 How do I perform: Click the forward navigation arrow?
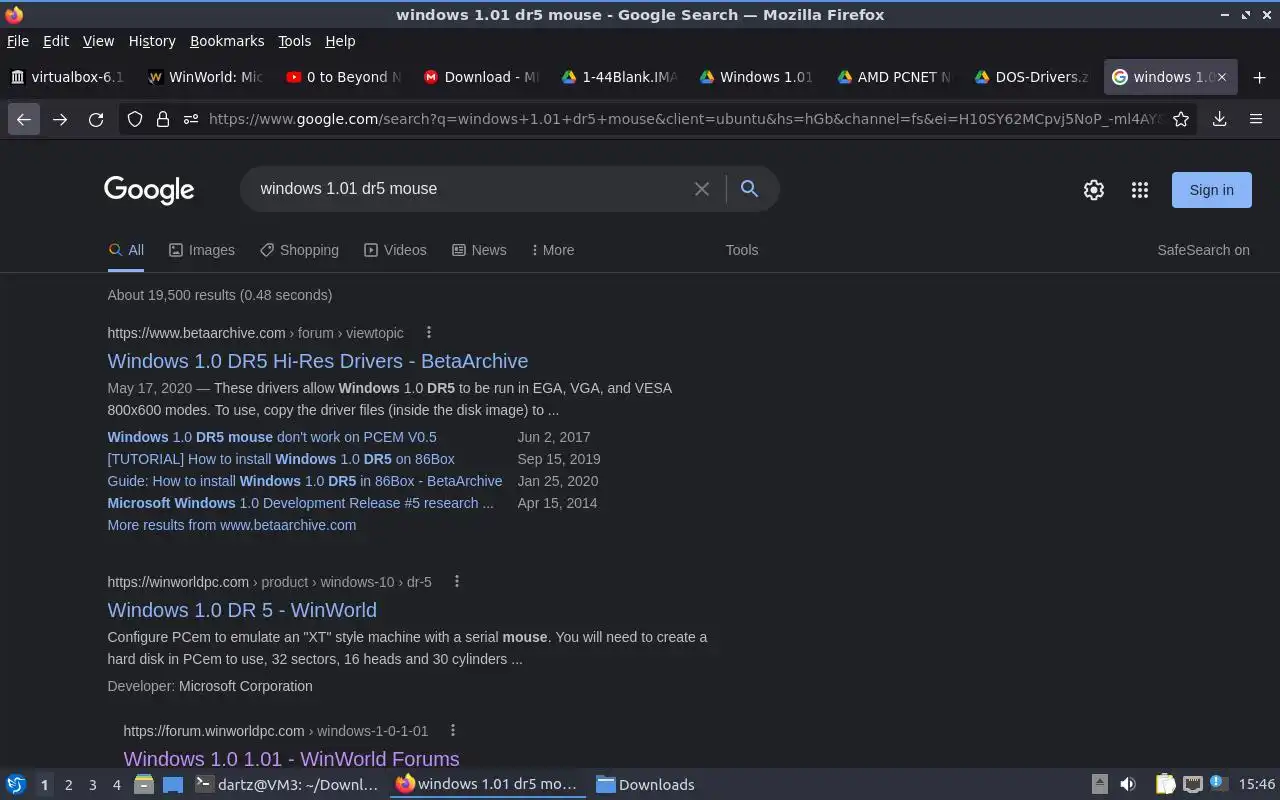click(x=60, y=119)
